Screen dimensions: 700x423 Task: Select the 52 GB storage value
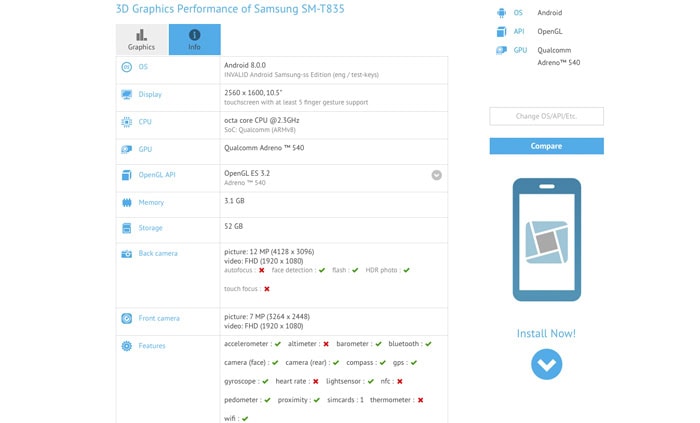click(x=233, y=226)
